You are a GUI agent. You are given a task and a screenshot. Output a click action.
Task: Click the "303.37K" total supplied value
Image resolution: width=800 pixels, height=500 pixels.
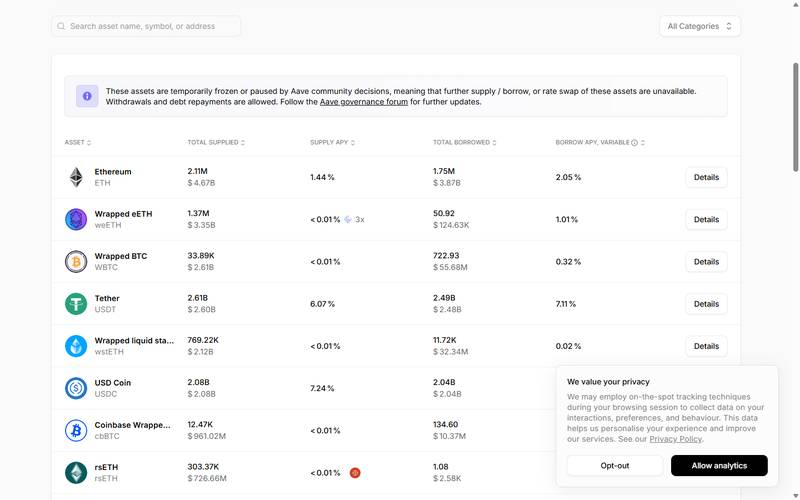pos(203,467)
